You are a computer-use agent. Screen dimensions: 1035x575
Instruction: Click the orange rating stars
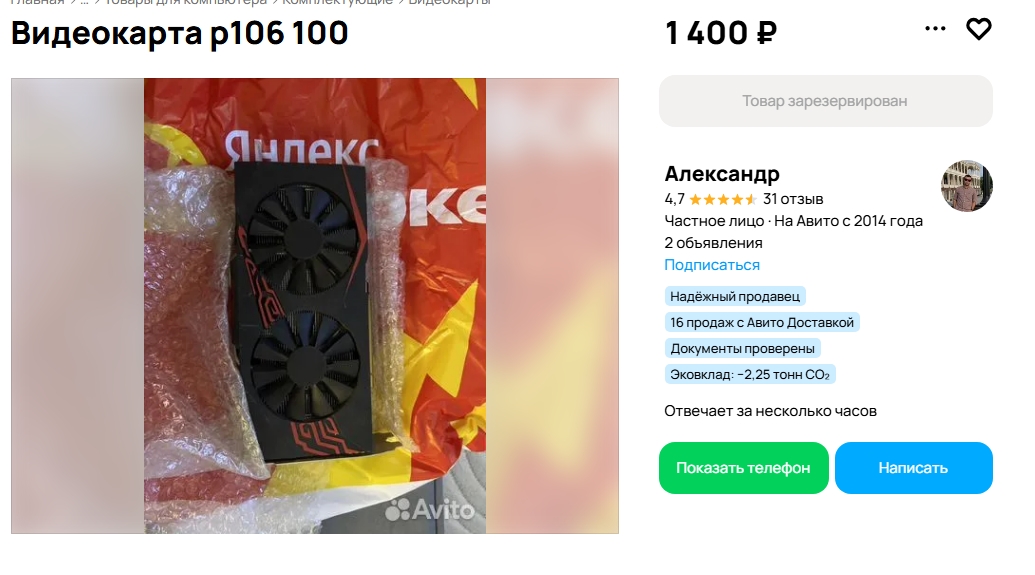point(723,199)
